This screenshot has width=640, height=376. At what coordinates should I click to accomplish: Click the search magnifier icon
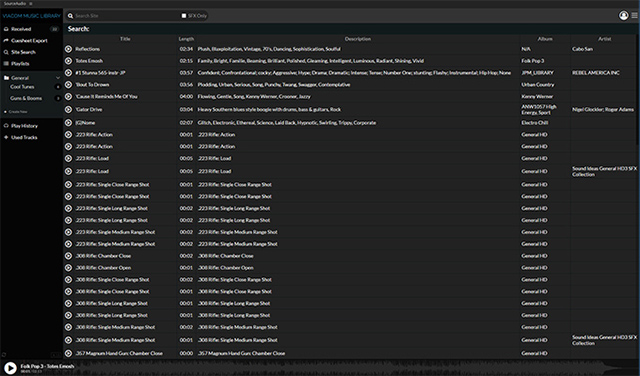(x=71, y=16)
